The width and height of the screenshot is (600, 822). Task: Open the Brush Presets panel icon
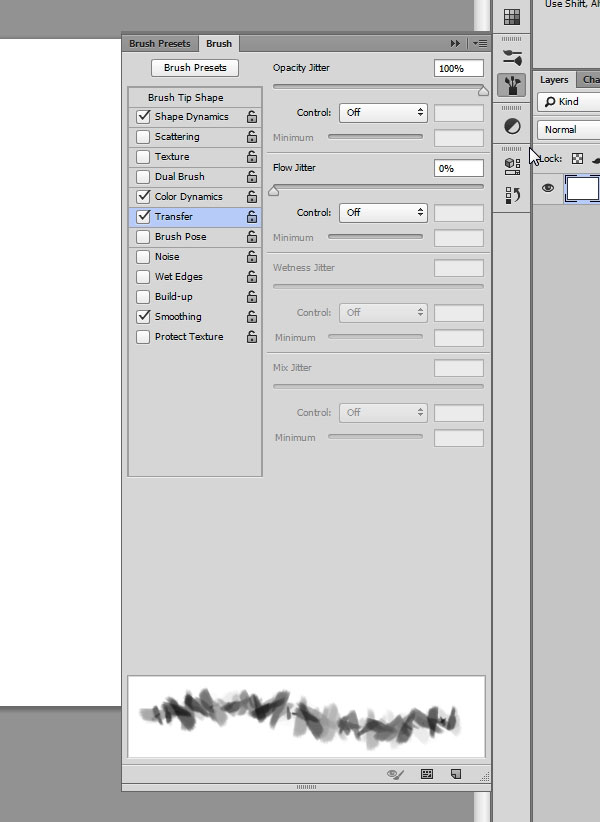pyautogui.click(x=511, y=56)
